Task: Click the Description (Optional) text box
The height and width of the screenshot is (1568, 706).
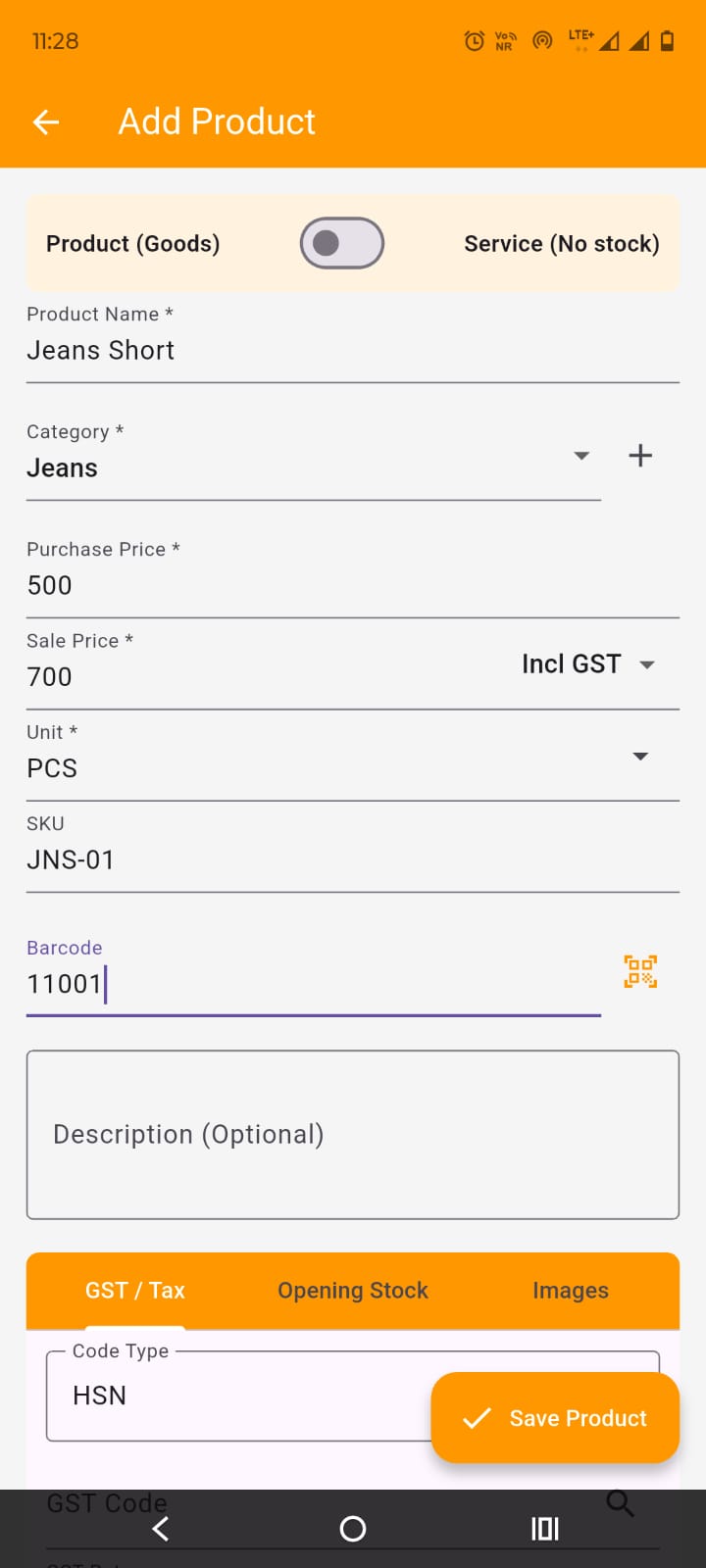Action: click(353, 1135)
